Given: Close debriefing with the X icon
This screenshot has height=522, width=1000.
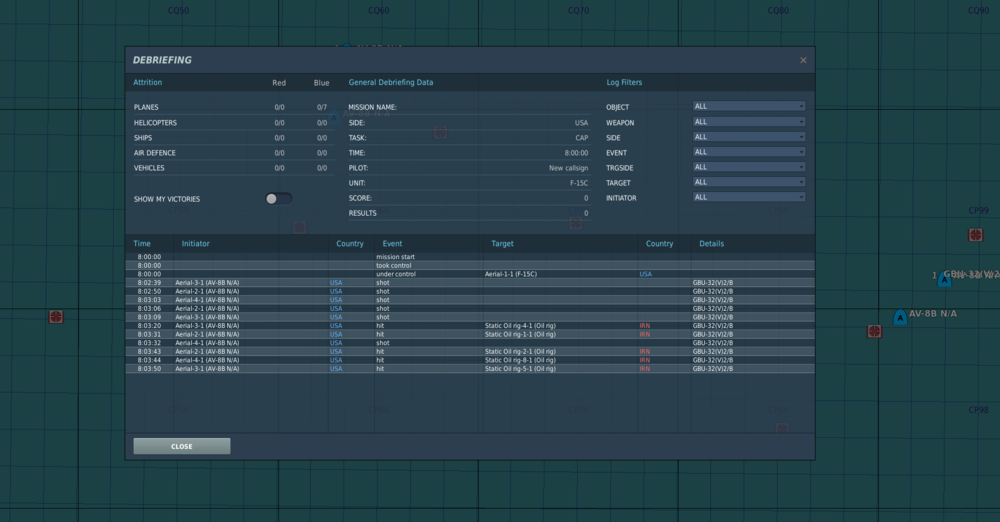Looking at the screenshot, I should tap(803, 60).
